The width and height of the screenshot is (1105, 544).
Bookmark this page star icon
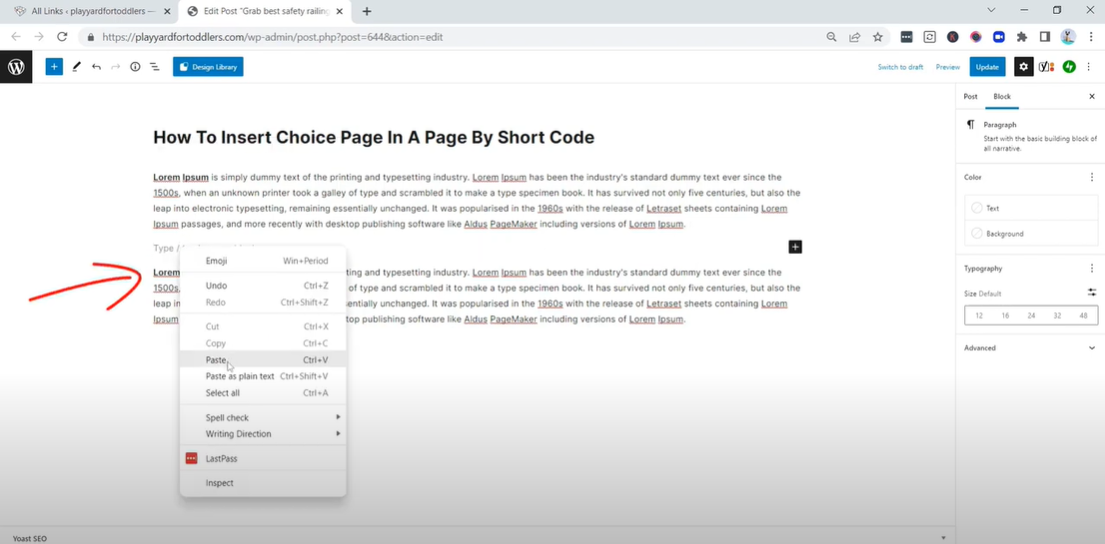pyautogui.click(x=877, y=37)
